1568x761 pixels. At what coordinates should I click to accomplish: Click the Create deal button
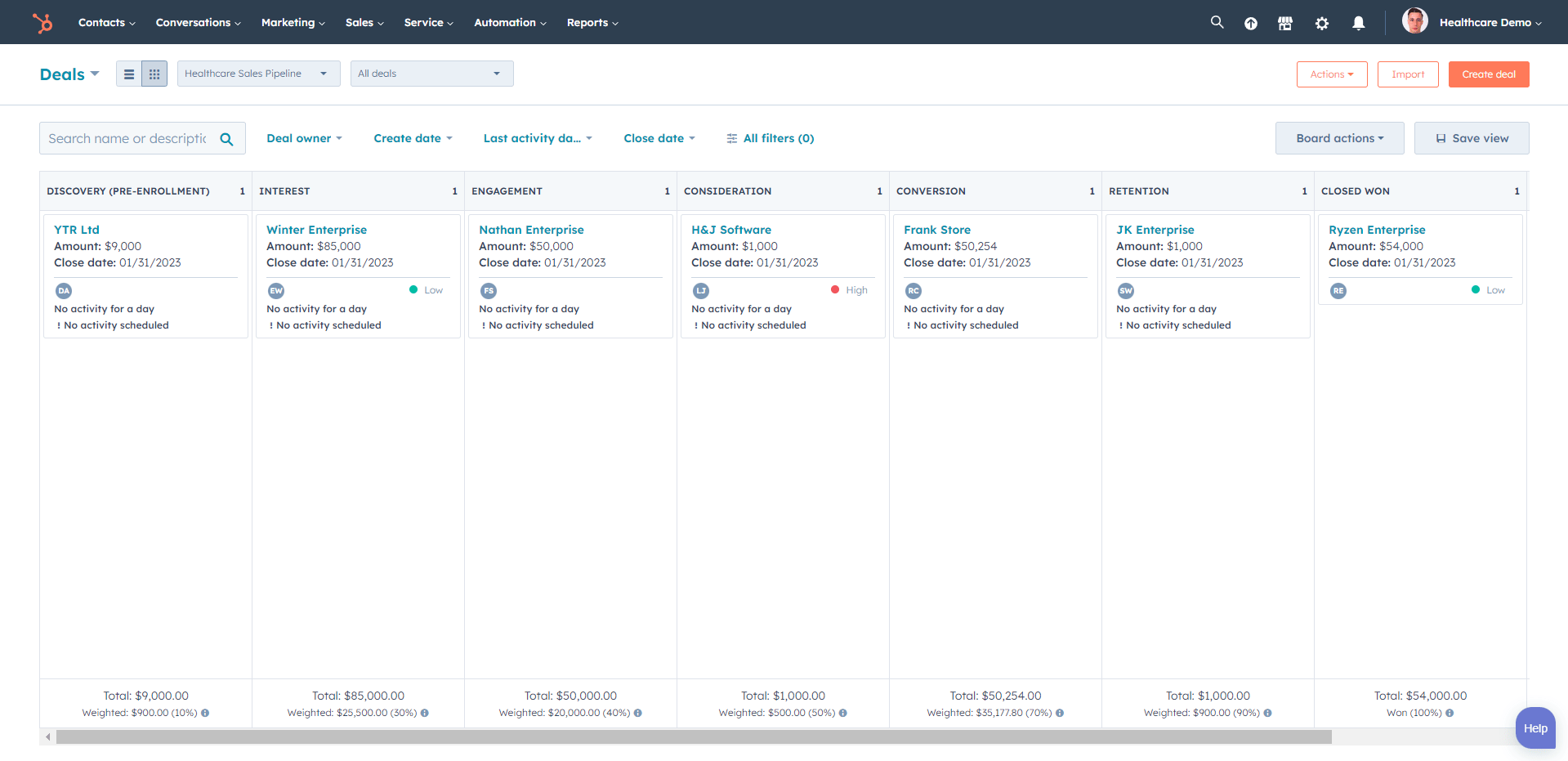point(1489,74)
